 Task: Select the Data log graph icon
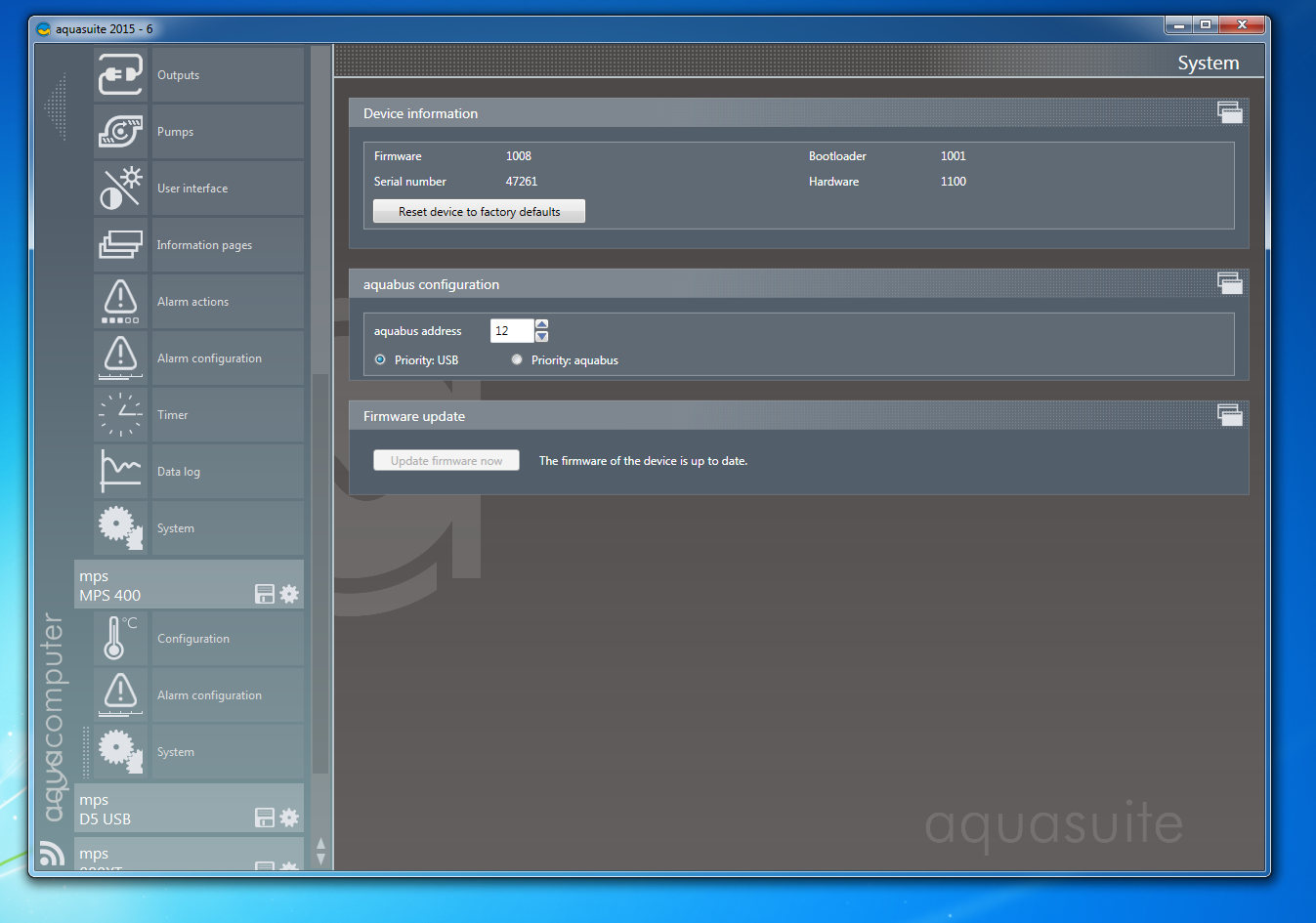coord(120,472)
